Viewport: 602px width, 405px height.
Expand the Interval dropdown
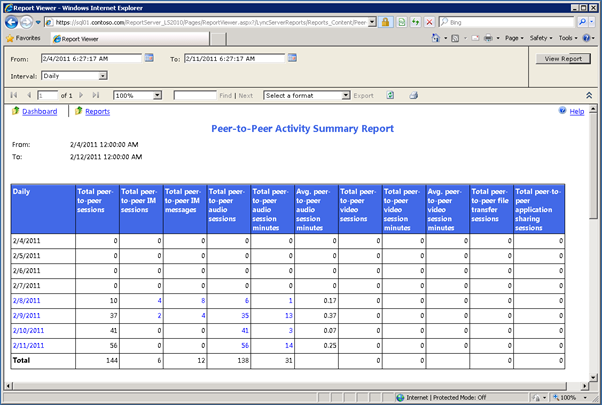pos(103,75)
